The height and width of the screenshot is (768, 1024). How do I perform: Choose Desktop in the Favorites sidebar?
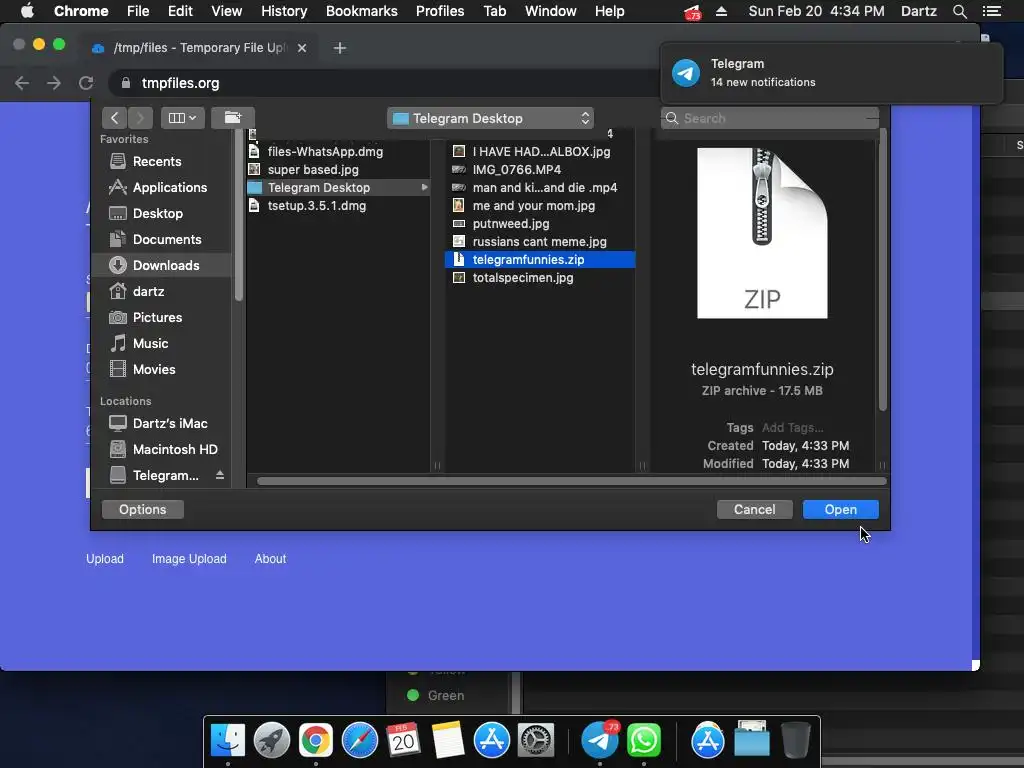(158, 214)
